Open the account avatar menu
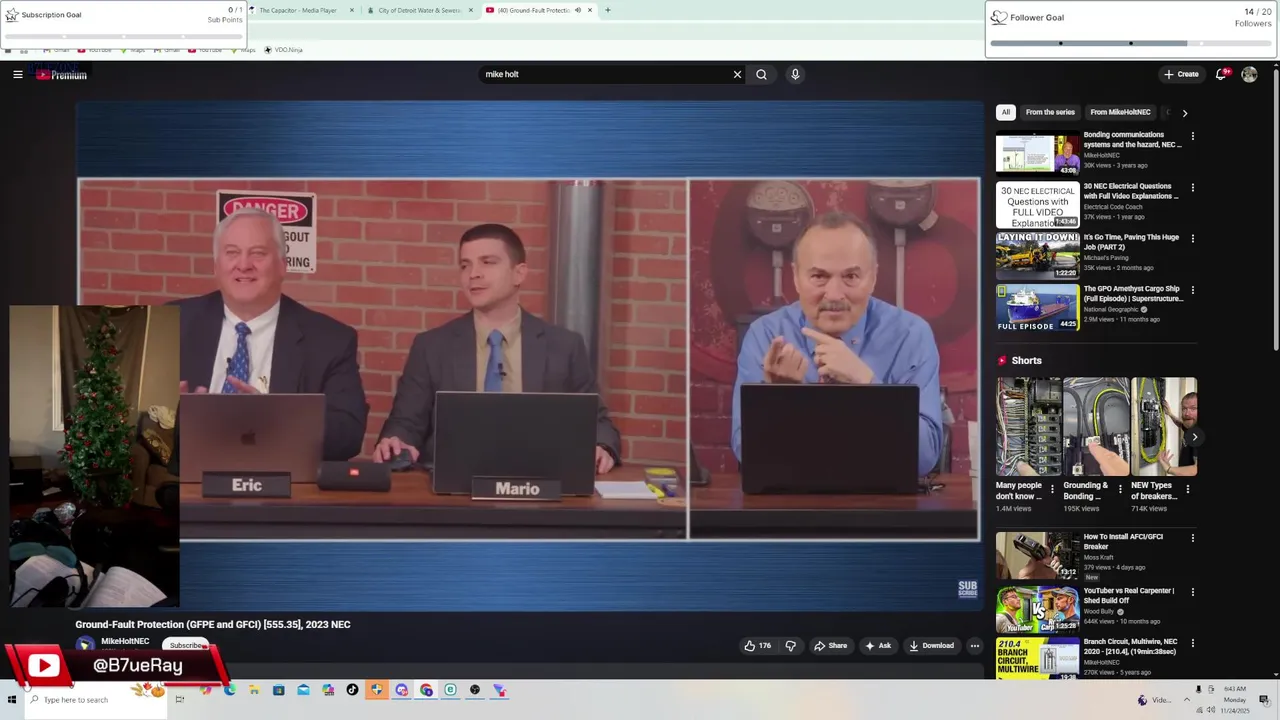Screen dimensions: 1280x720 point(1249,74)
